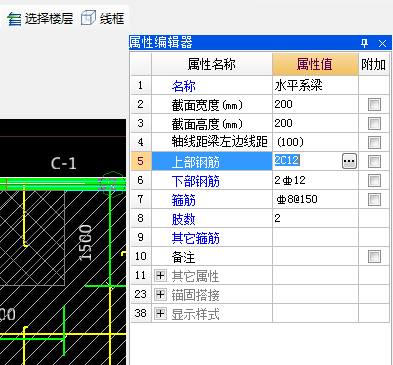393x365 pixels.
Task: Click the 其它属性 row label
Action: [x=195, y=276]
